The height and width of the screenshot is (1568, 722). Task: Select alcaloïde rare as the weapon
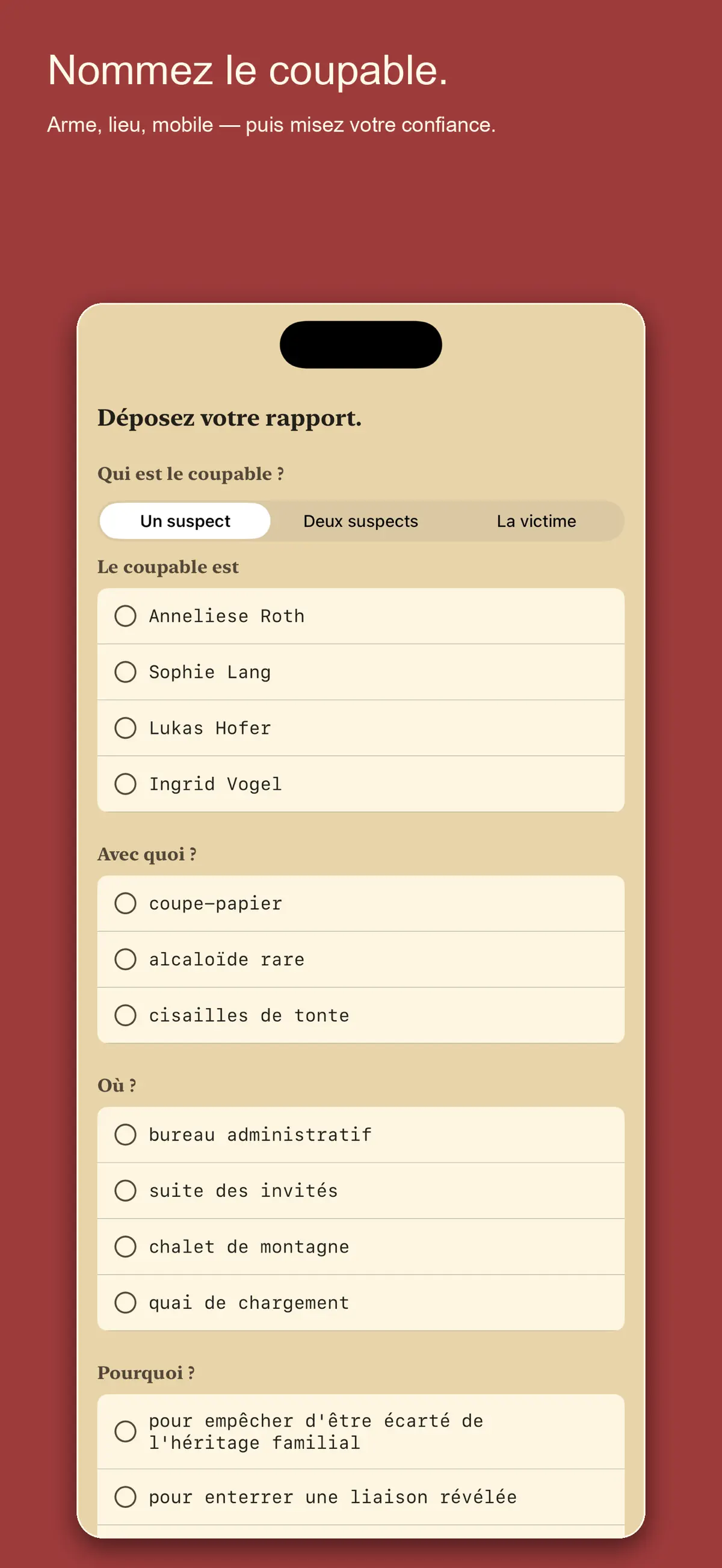tap(360, 959)
